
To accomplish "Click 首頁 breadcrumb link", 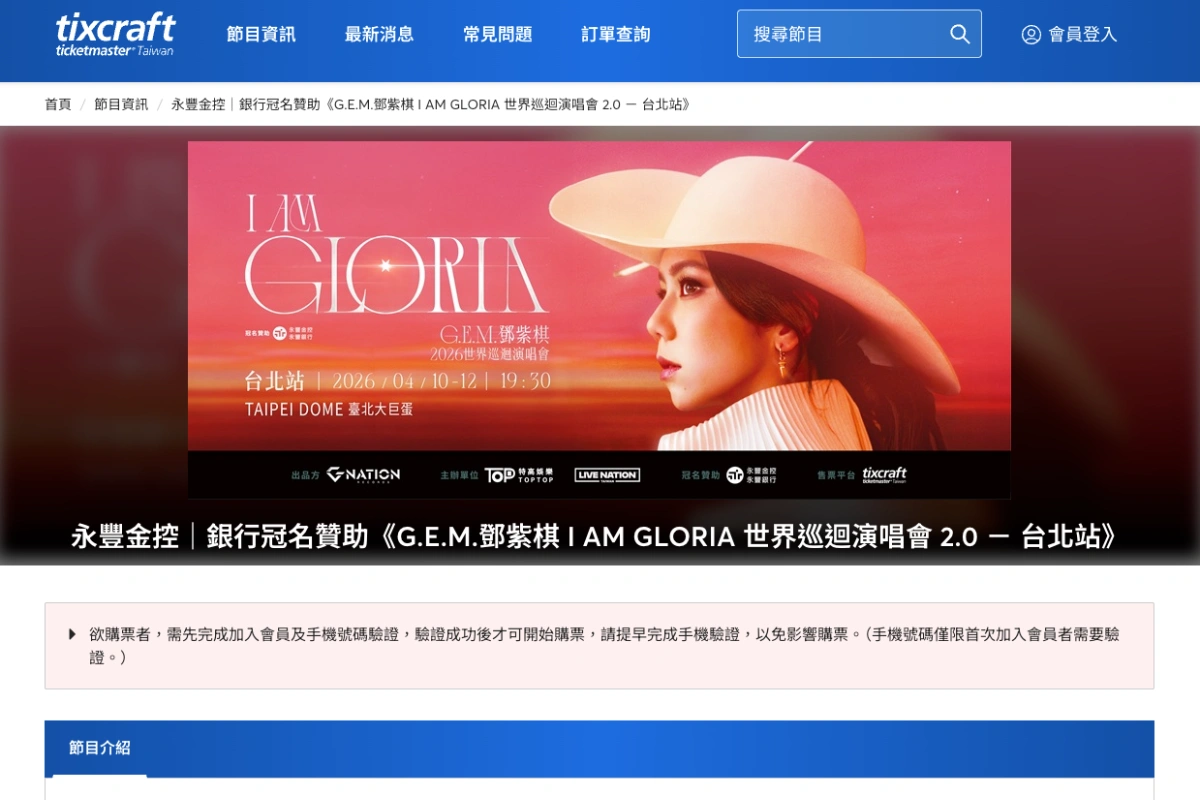I will tap(58, 104).
